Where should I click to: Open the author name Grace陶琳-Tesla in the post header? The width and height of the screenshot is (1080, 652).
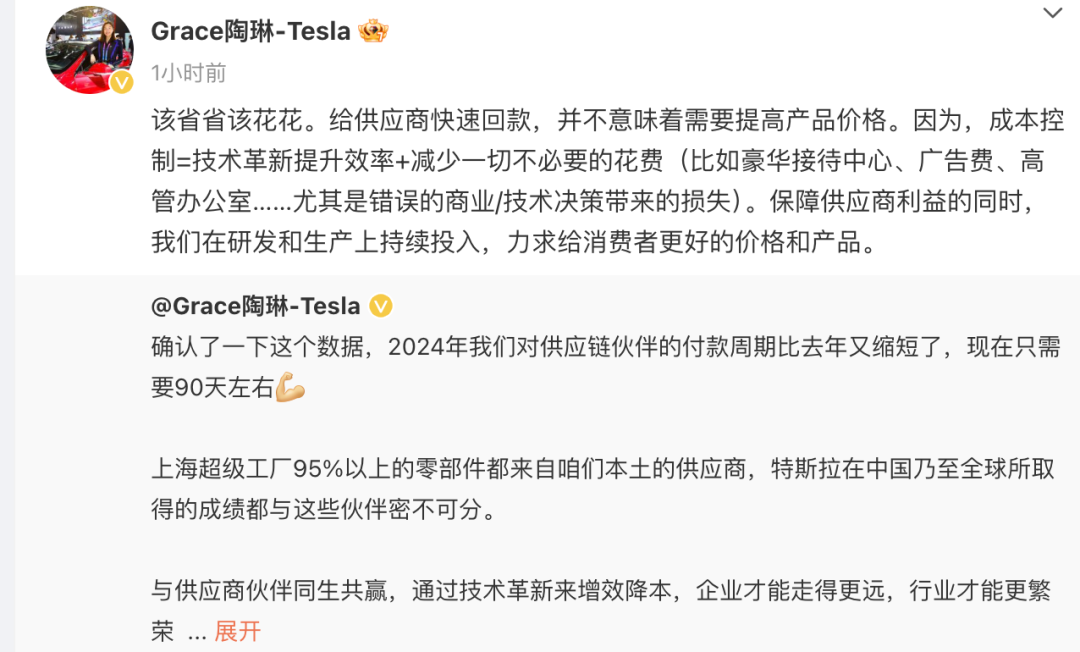[x=251, y=31]
